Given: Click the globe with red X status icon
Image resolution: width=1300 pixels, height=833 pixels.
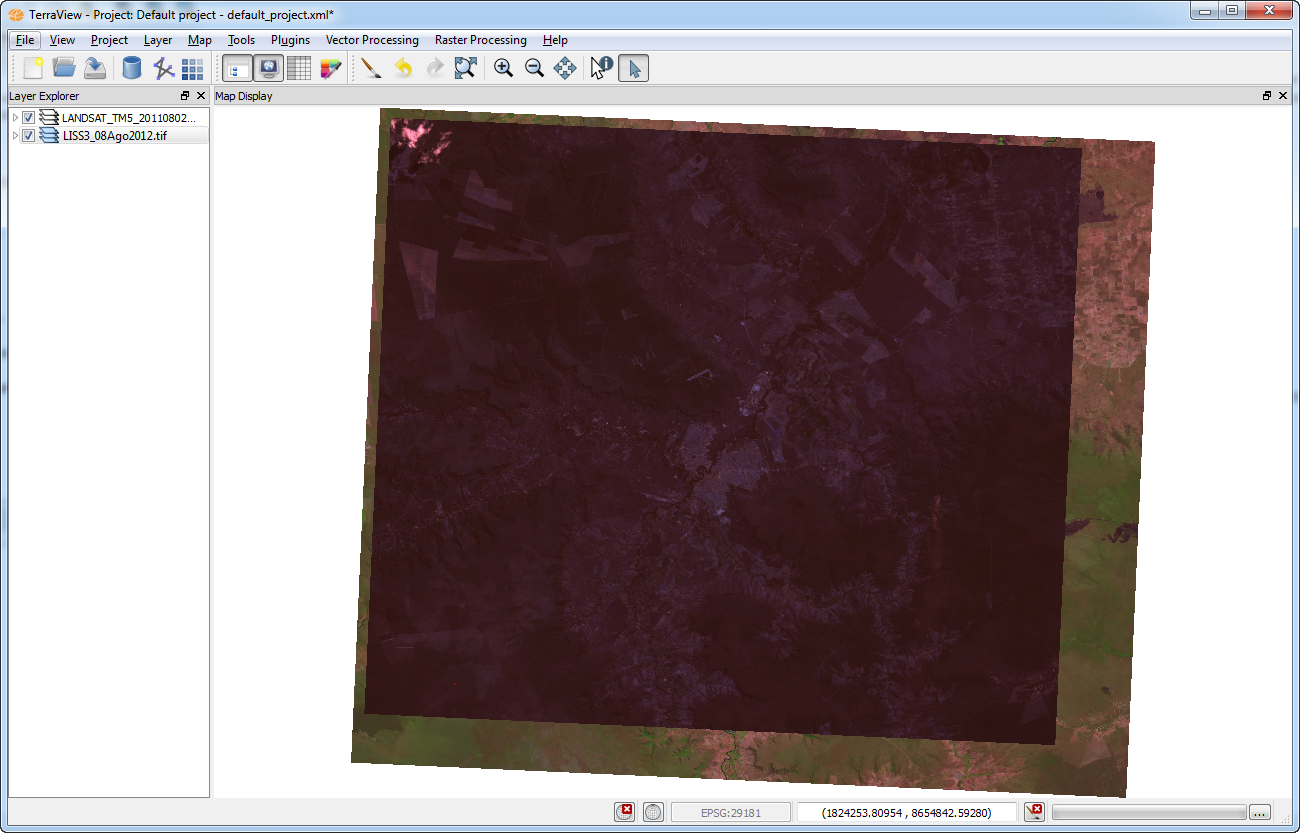Looking at the screenshot, I should 624,812.
